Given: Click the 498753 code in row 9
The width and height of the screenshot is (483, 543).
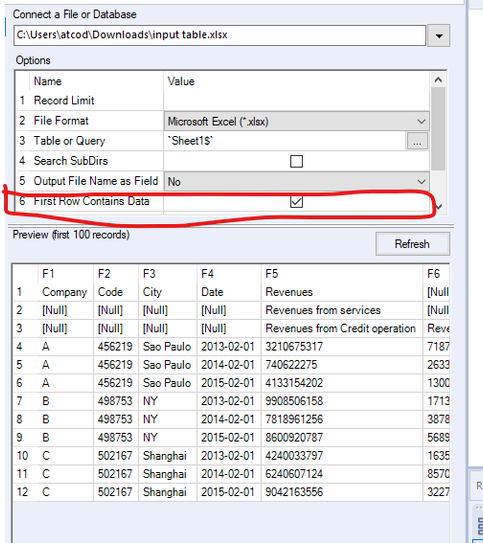Looking at the screenshot, I should point(115,437).
